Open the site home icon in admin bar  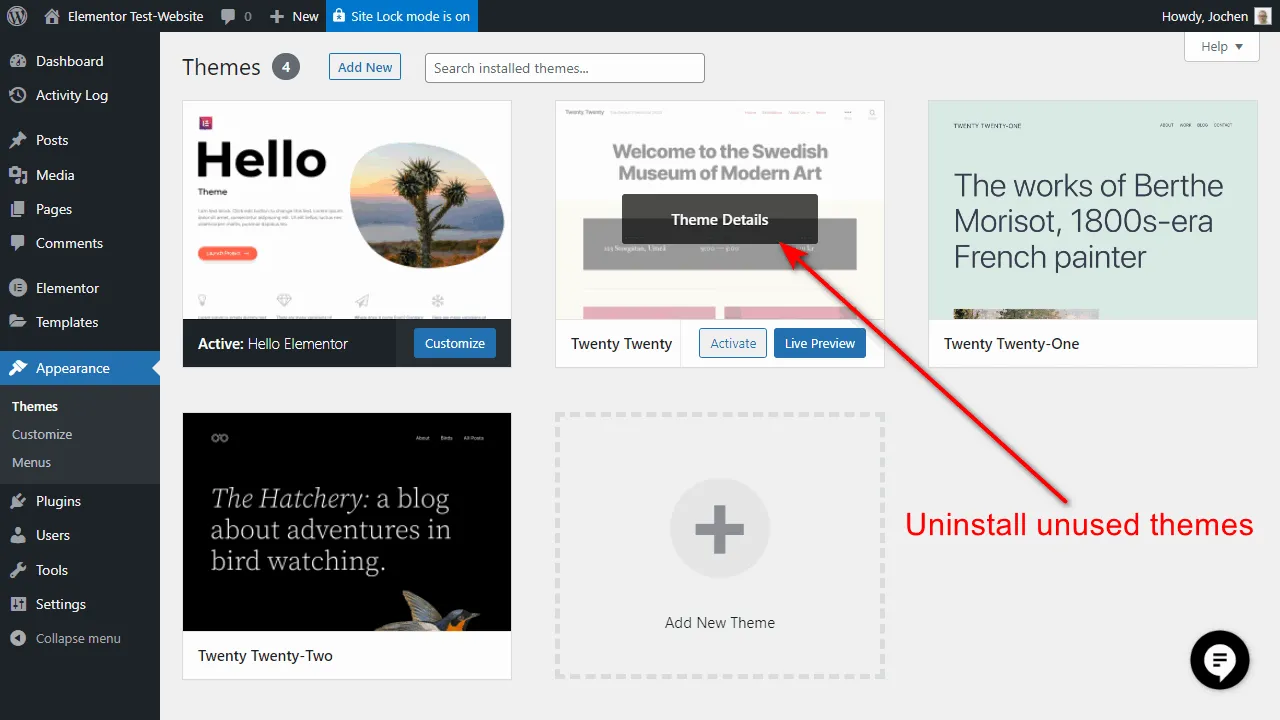pyautogui.click(x=52, y=16)
